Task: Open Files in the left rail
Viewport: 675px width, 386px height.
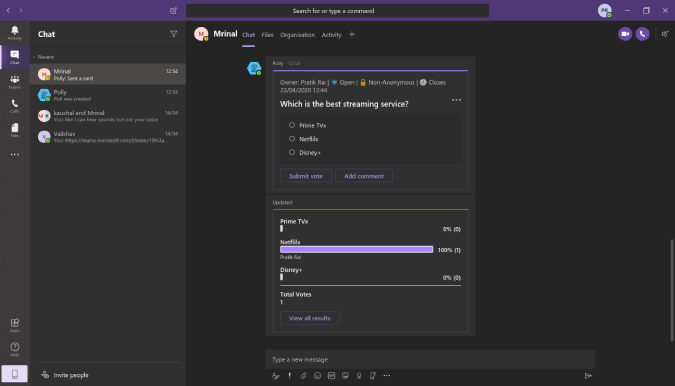Action: coord(15,130)
